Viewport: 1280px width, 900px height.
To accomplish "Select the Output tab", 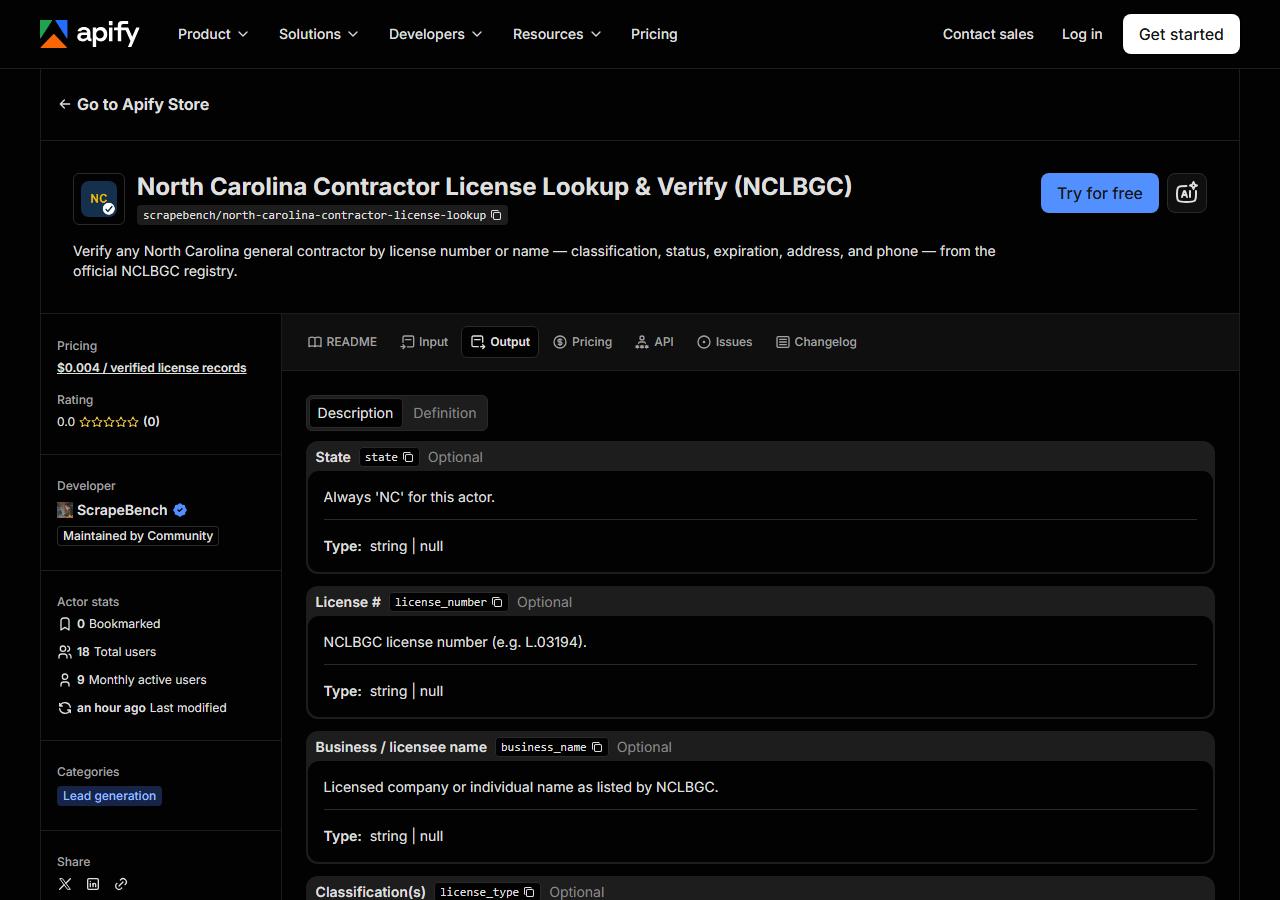I will pos(500,342).
